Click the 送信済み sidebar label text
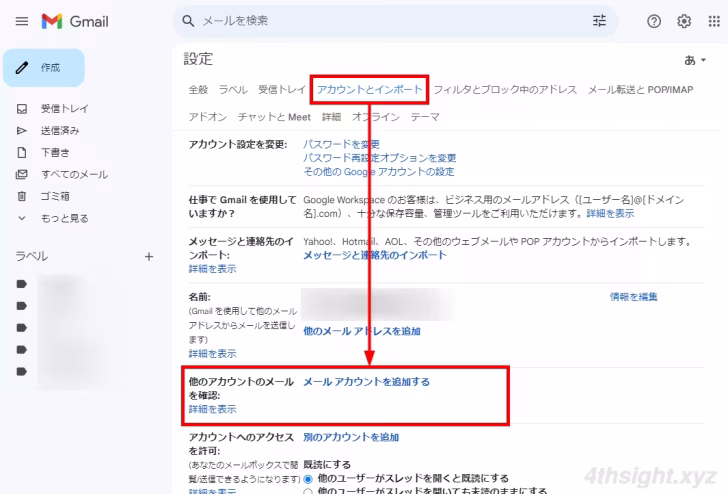 tap(60, 130)
